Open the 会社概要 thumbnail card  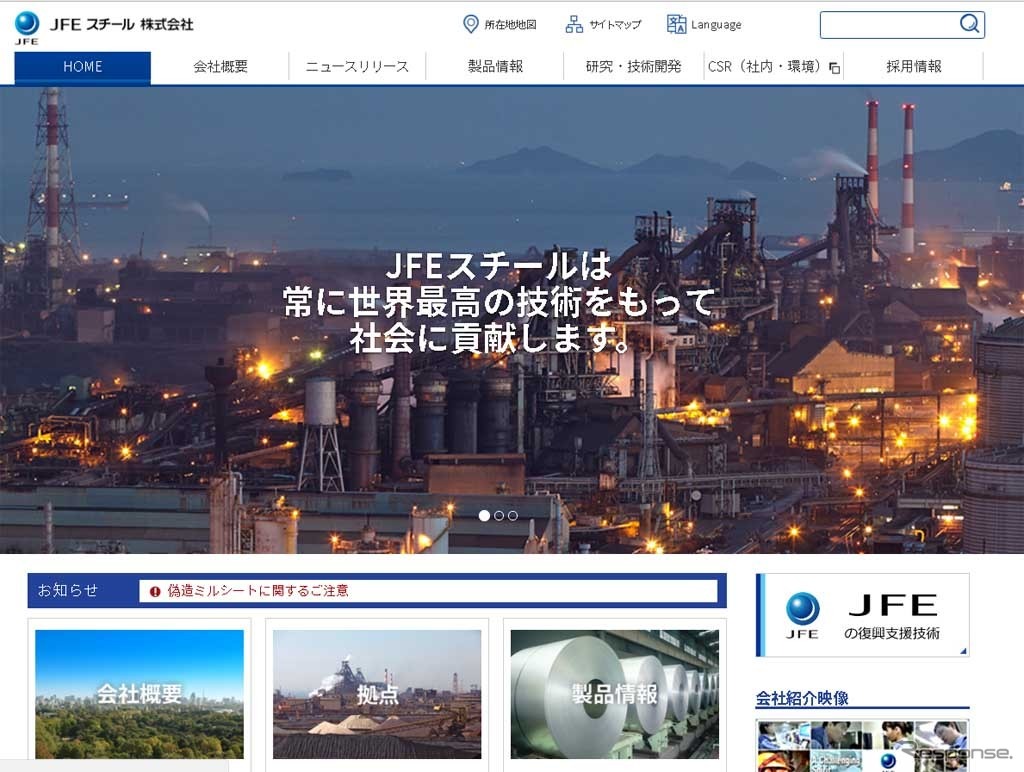click(x=139, y=694)
